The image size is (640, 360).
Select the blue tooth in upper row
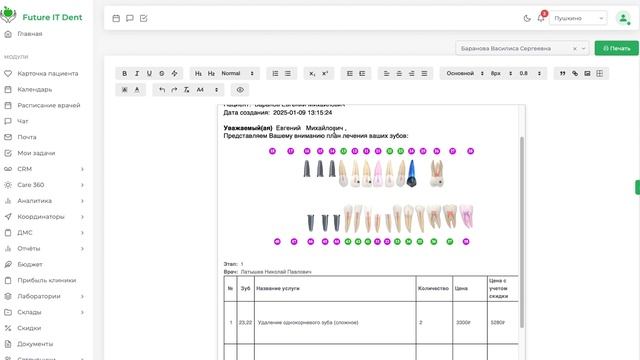[x=411, y=173]
